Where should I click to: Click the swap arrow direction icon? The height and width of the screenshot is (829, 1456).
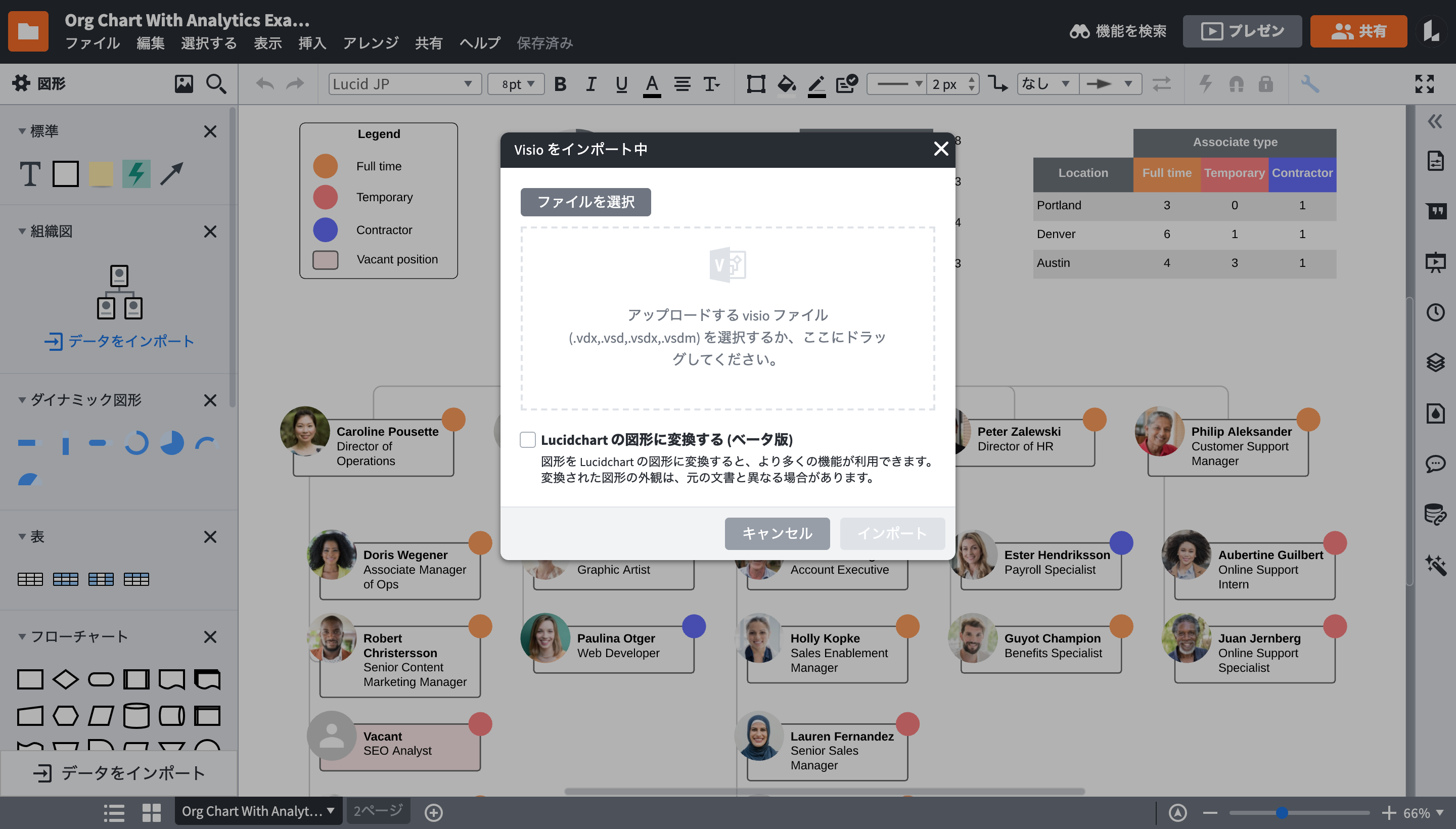click(1162, 84)
